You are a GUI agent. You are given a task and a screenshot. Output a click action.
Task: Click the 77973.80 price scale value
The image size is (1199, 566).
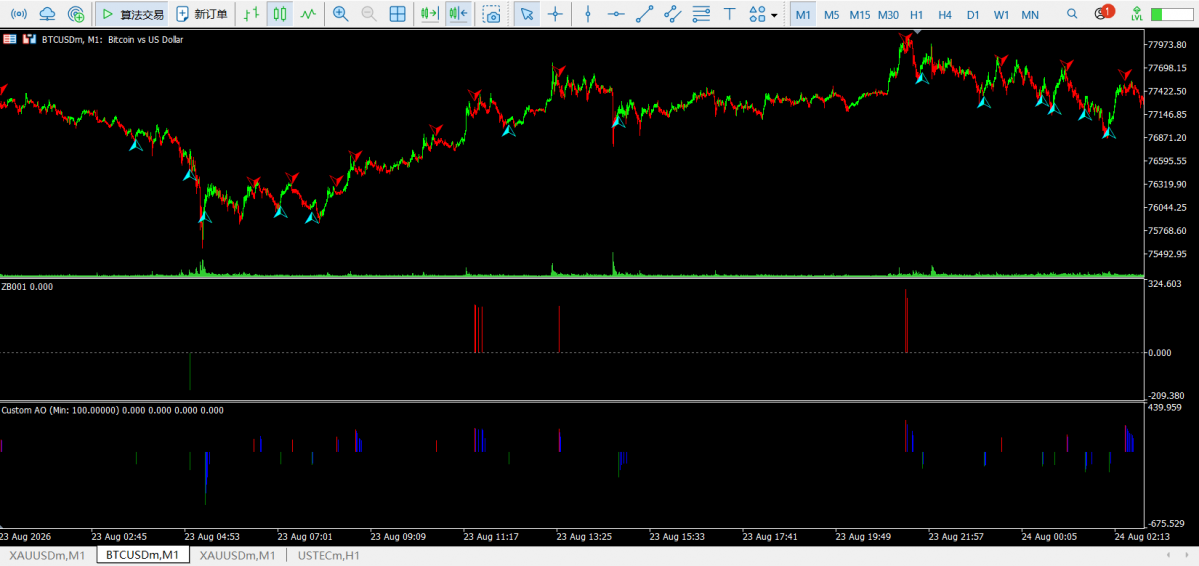[1167, 45]
